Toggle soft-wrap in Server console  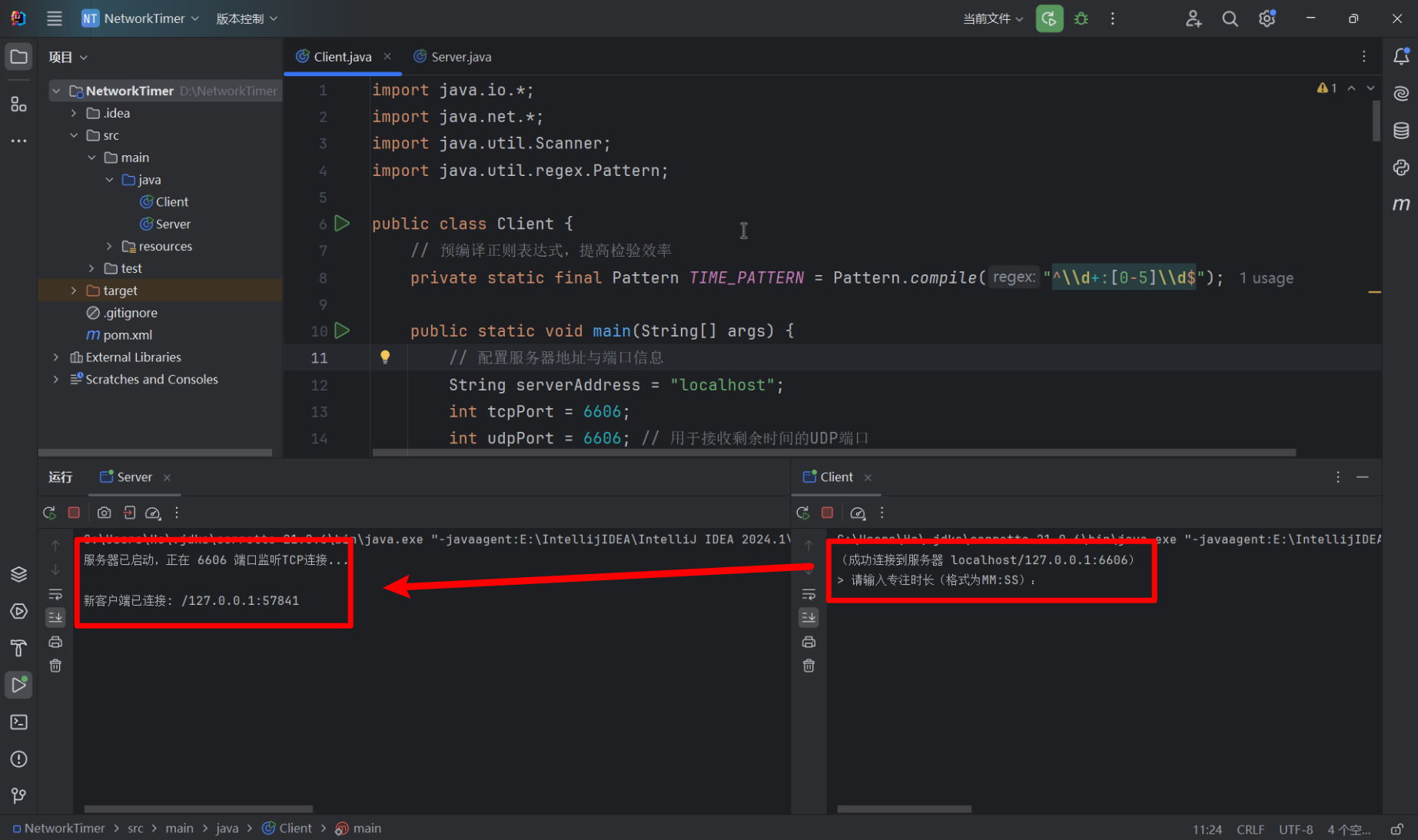coord(55,594)
